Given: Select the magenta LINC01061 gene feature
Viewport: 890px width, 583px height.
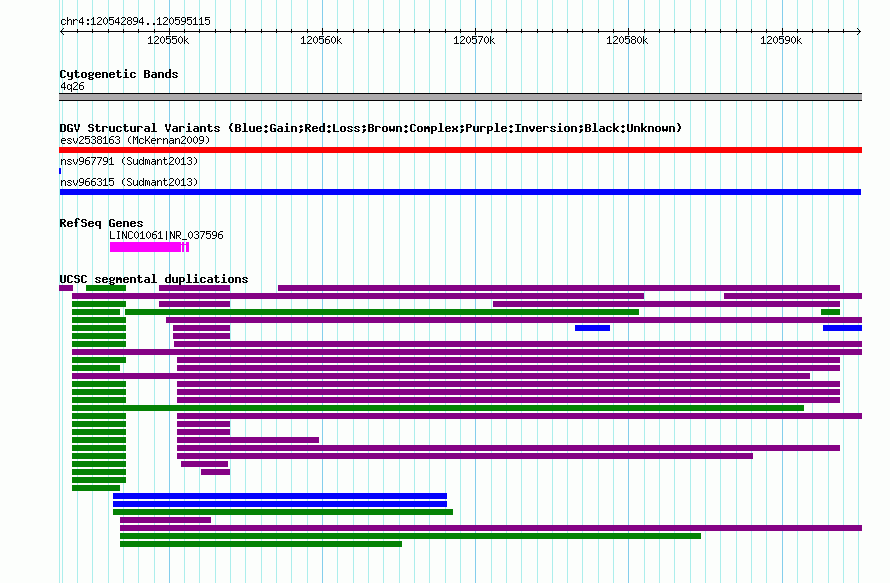Looking at the screenshot, I should 149,247.
